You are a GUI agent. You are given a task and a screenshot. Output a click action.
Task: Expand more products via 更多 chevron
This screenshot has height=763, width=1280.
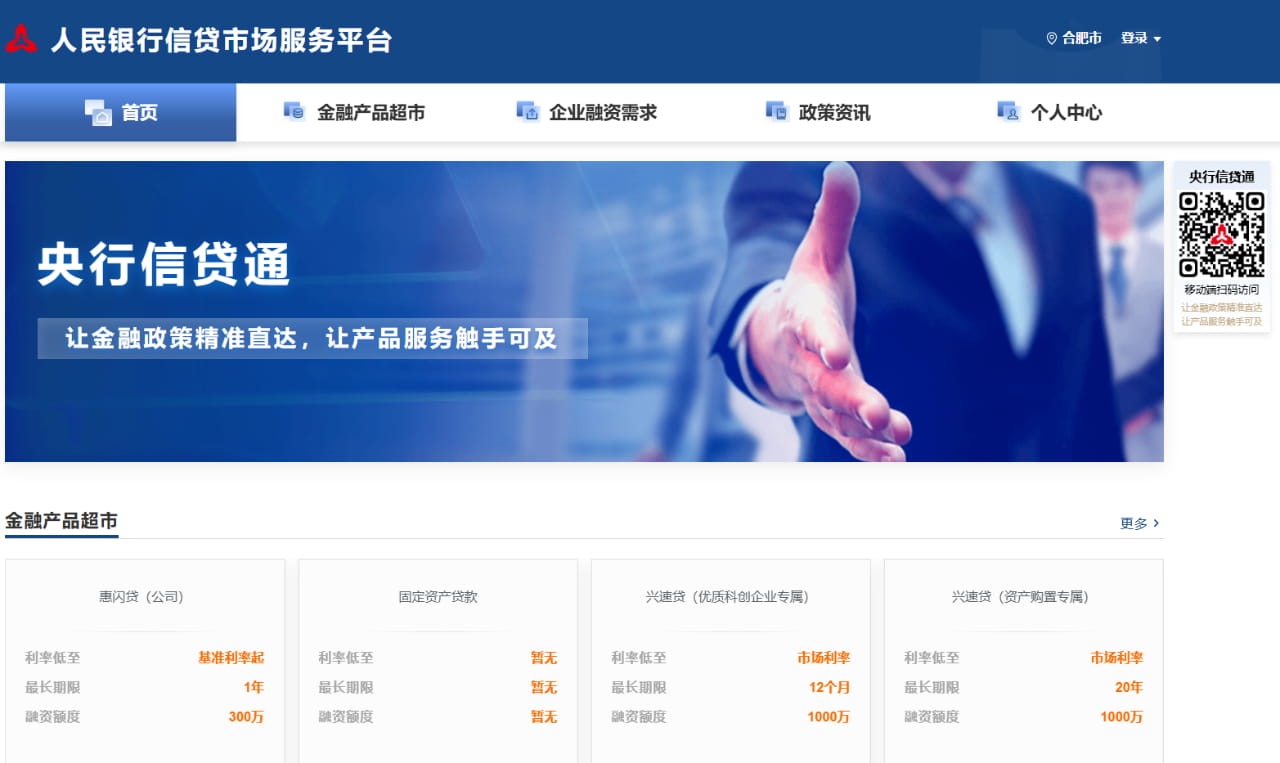1156,523
